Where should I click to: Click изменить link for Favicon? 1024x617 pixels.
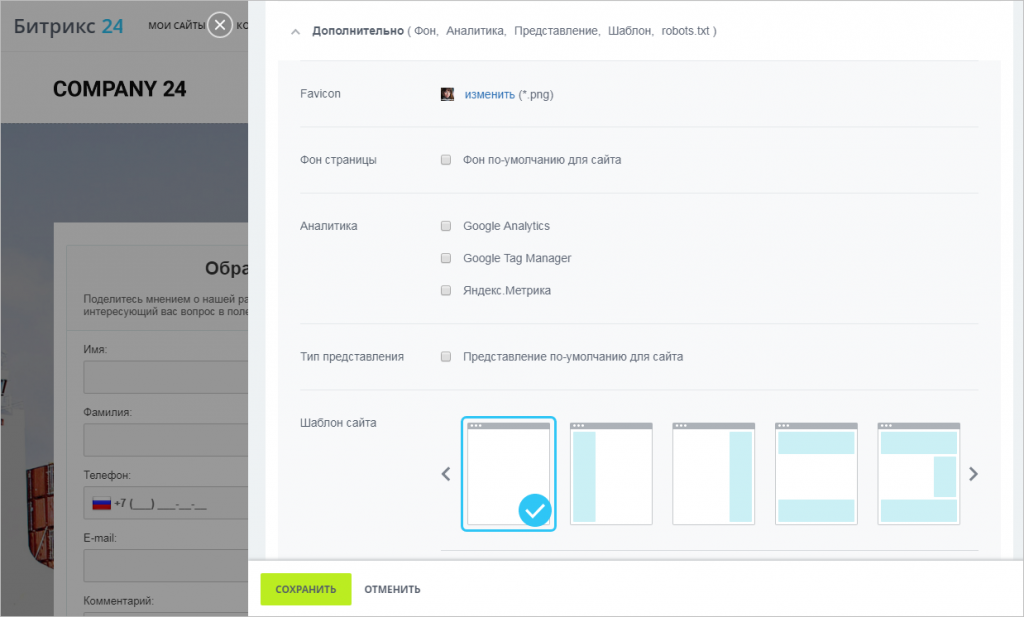point(489,95)
